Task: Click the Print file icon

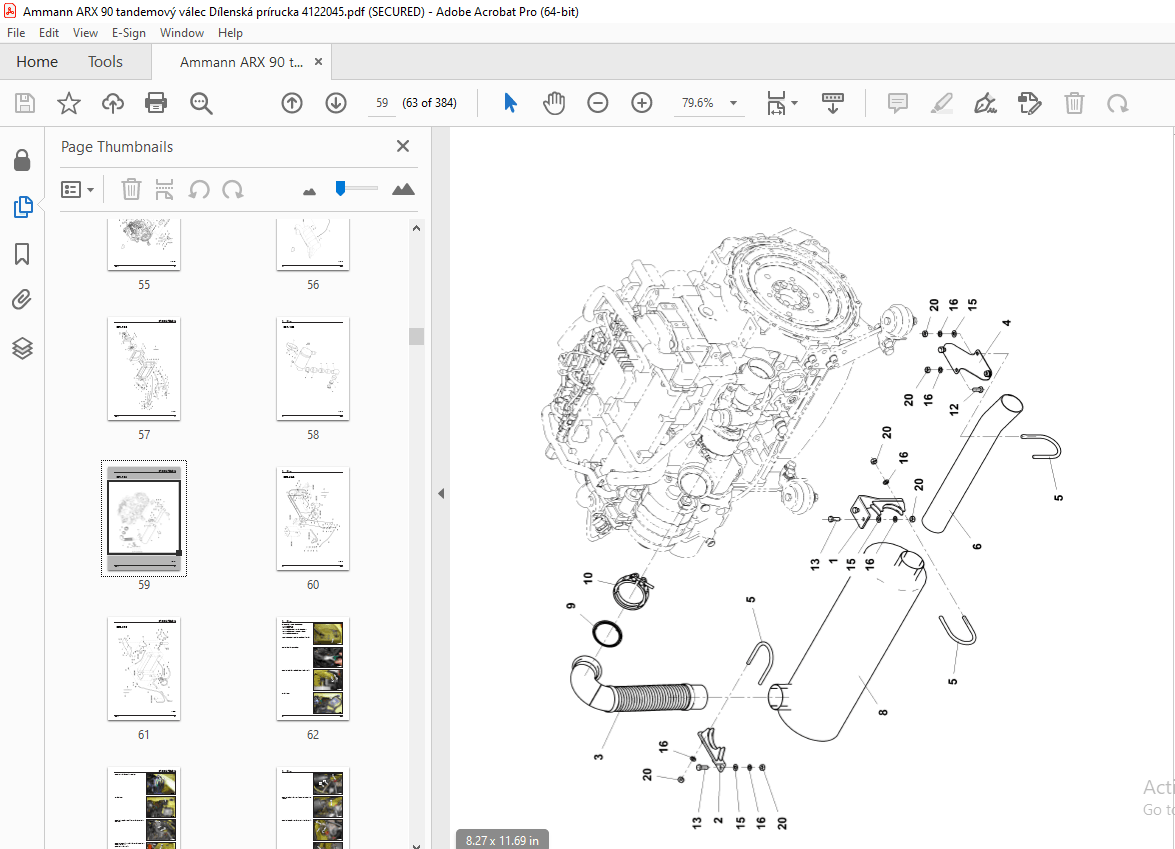Action: point(156,103)
